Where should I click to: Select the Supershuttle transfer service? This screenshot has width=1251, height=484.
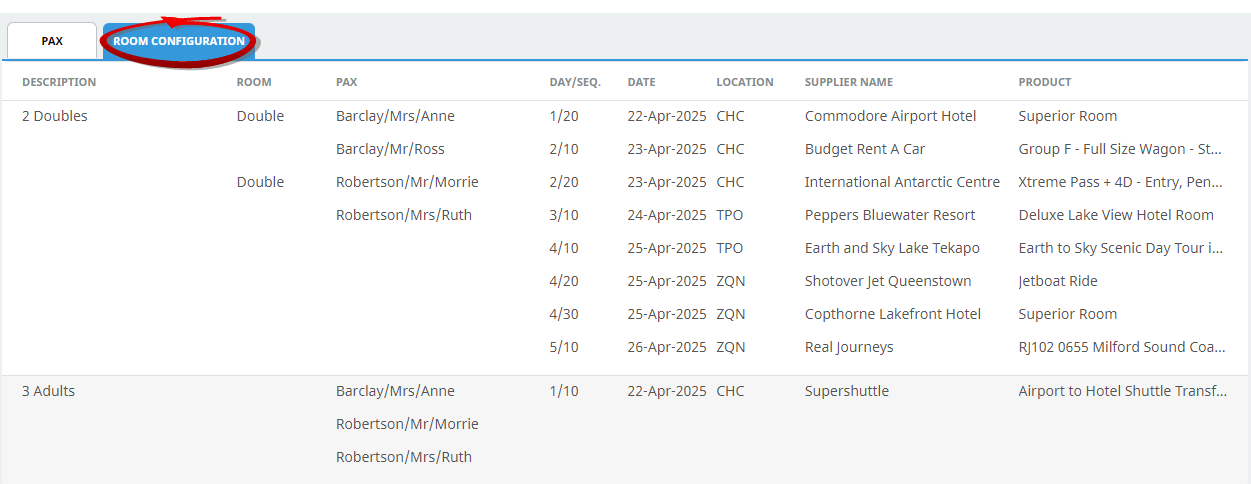846,391
